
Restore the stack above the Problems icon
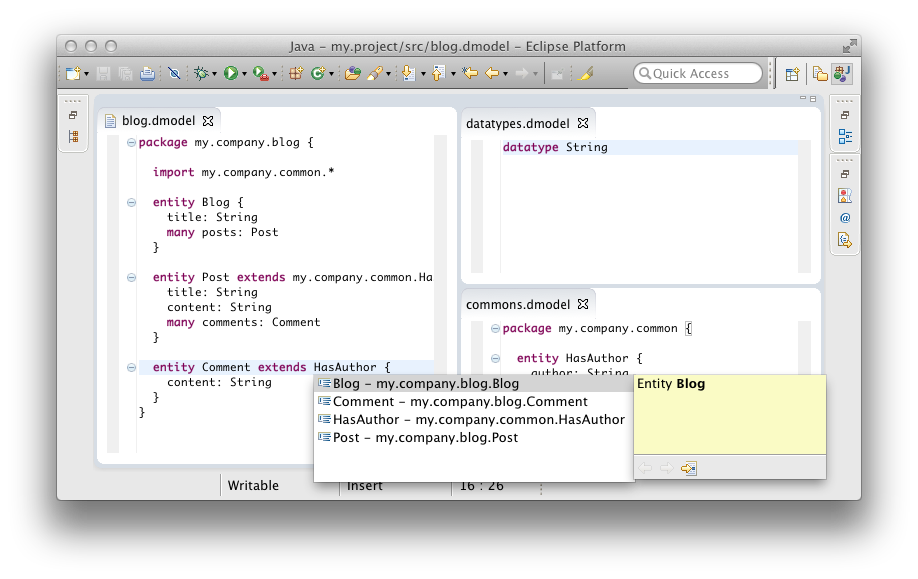845,174
